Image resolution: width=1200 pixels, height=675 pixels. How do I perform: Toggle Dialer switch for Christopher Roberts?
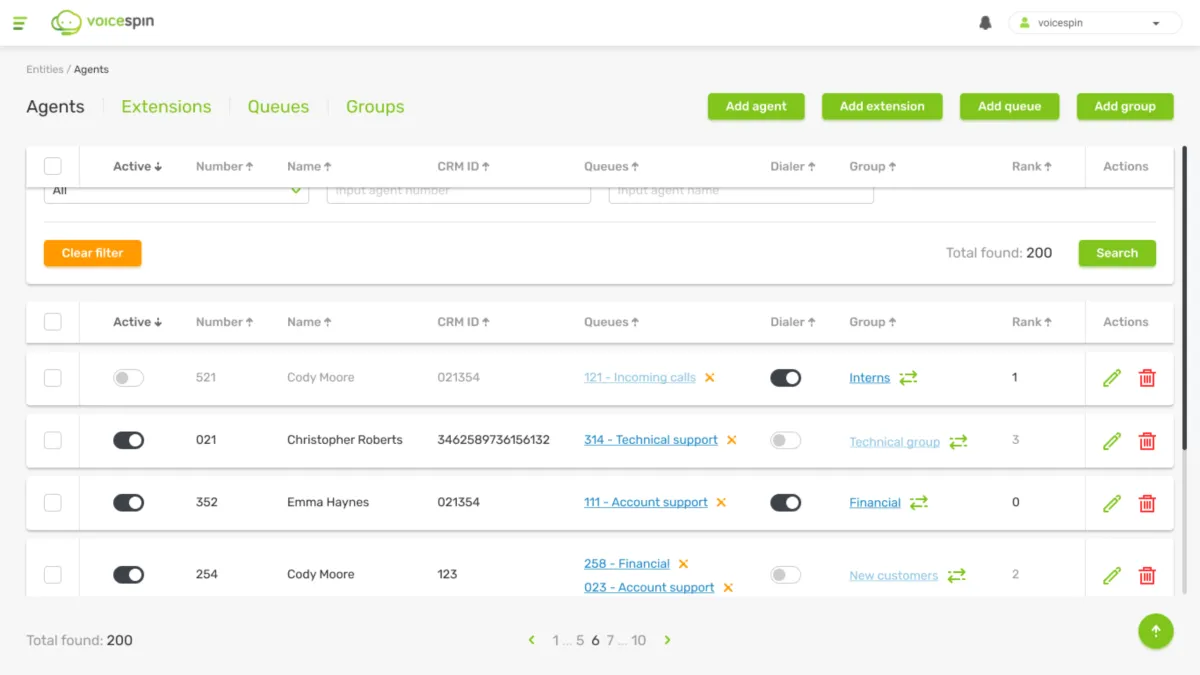coord(785,440)
